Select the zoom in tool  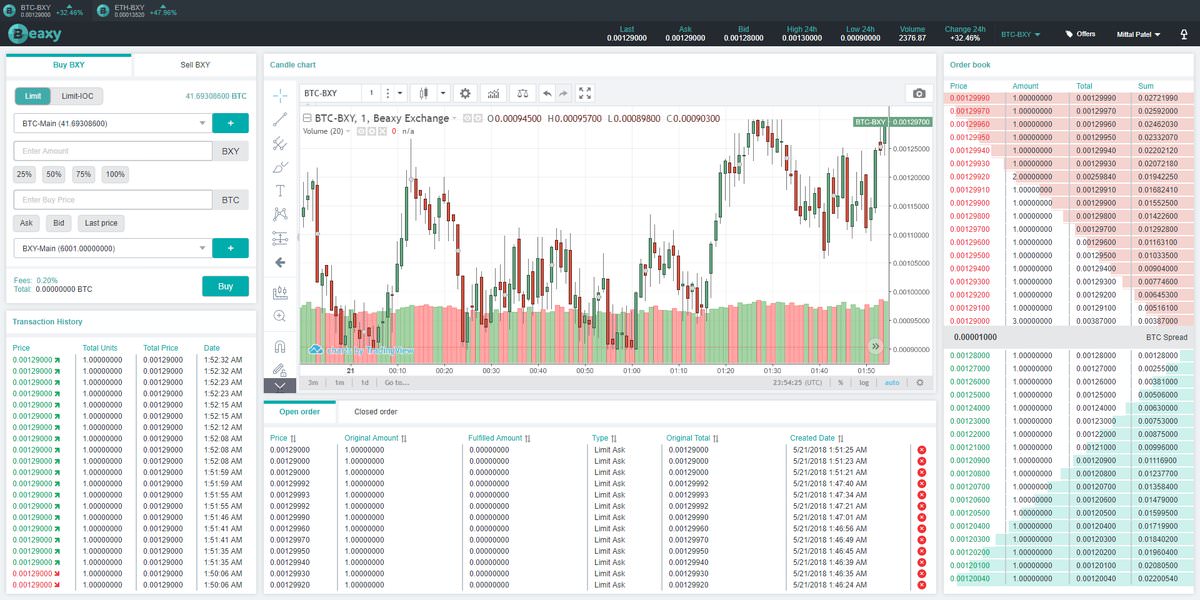pos(280,316)
